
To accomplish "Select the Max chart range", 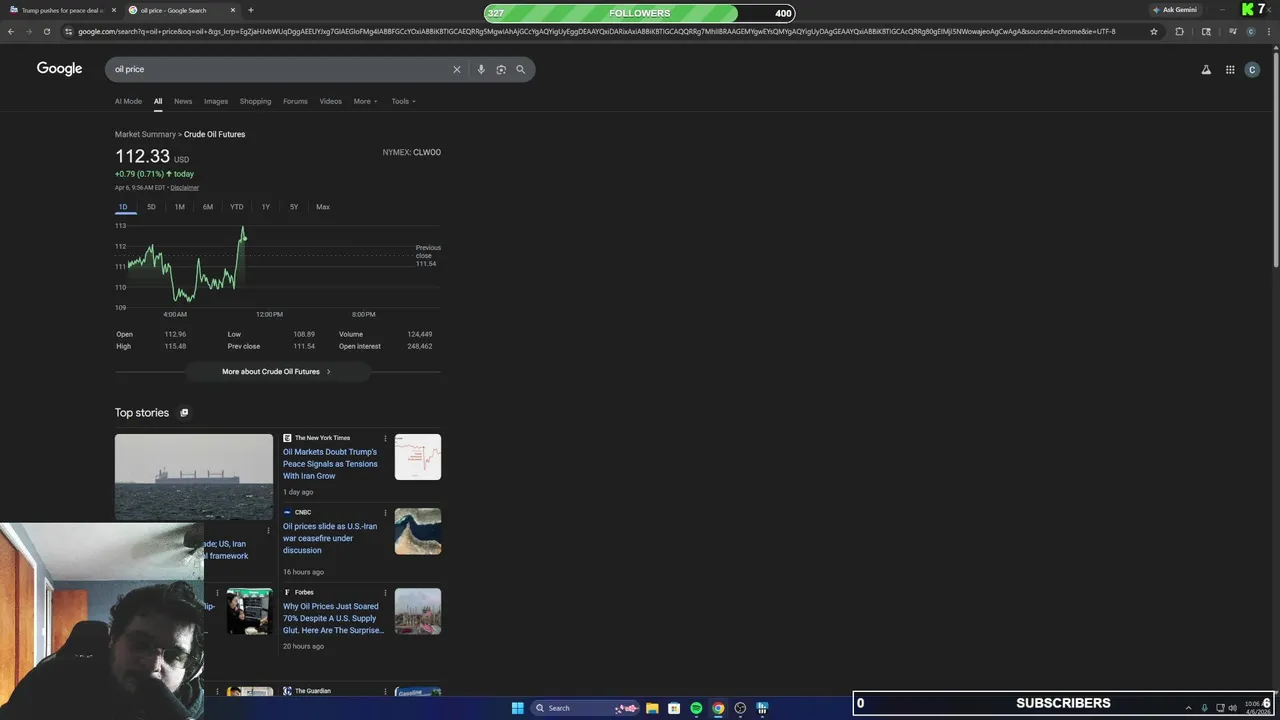I will [323, 207].
